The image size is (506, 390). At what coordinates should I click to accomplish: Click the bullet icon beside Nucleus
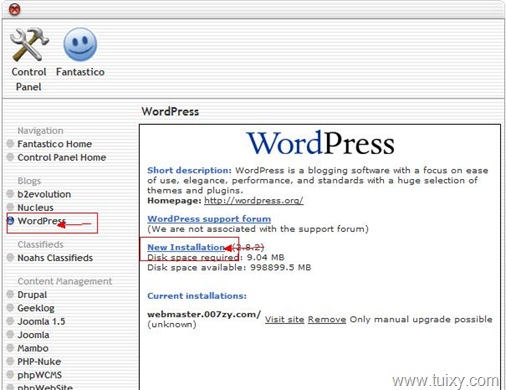pyautogui.click(x=10, y=207)
